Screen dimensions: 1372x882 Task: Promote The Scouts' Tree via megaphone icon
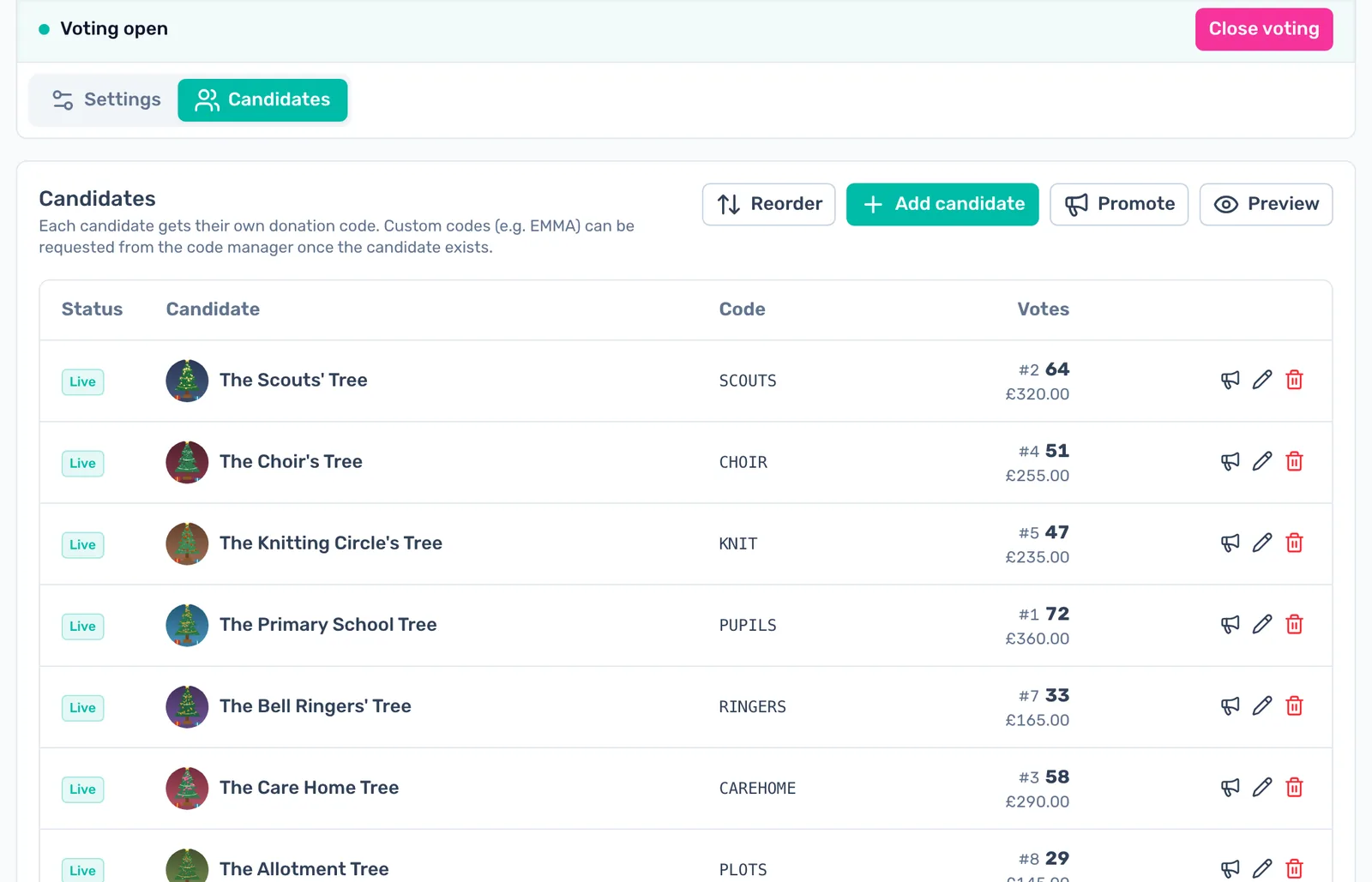pyautogui.click(x=1231, y=380)
